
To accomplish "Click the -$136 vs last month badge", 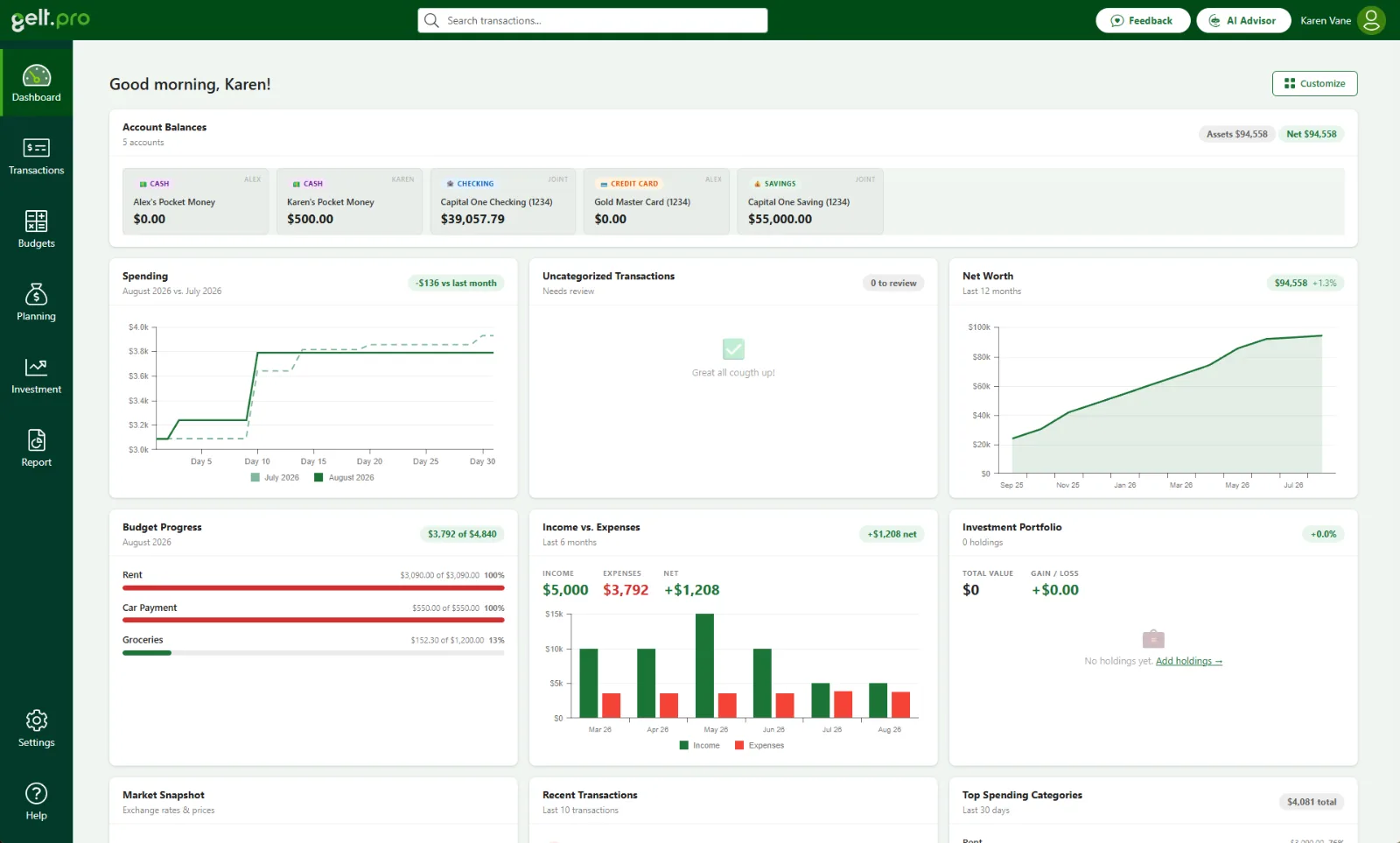I will (456, 283).
